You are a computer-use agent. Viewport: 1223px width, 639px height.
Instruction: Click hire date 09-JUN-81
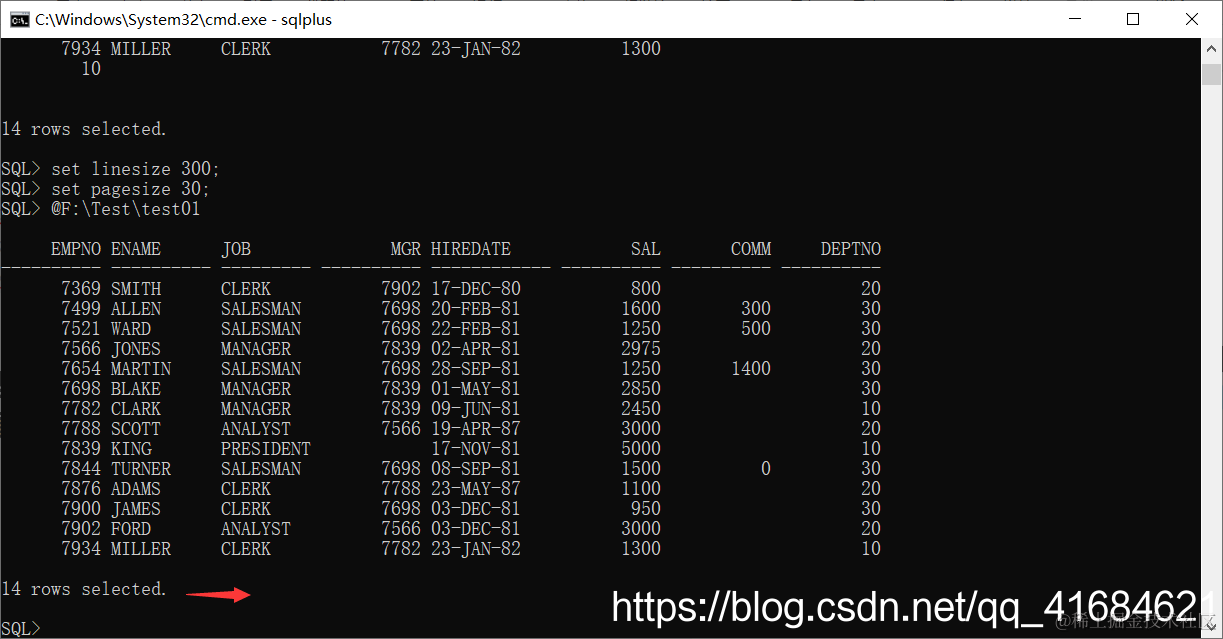(x=476, y=409)
